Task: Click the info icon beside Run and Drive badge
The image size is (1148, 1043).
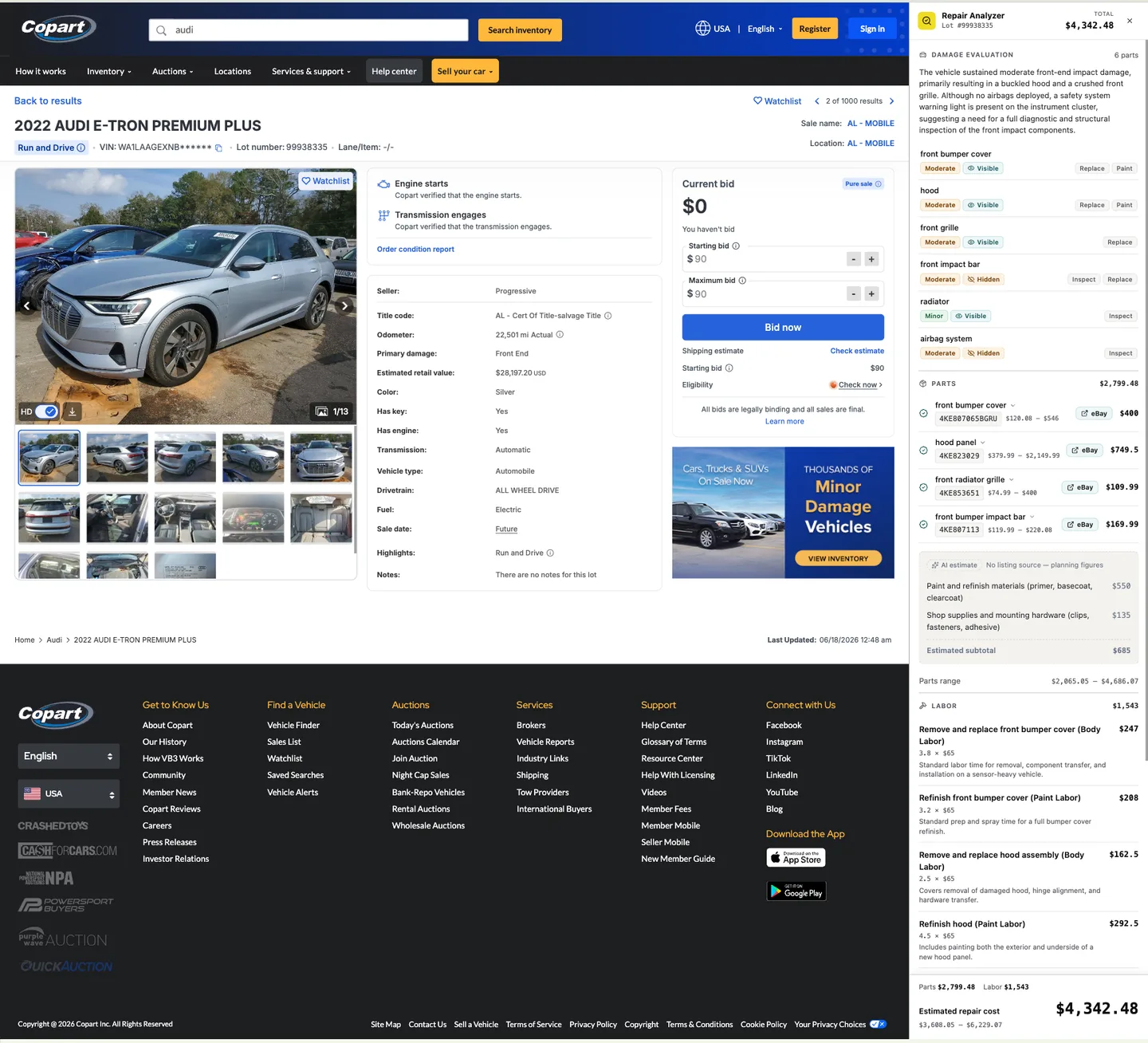Action: (x=81, y=148)
